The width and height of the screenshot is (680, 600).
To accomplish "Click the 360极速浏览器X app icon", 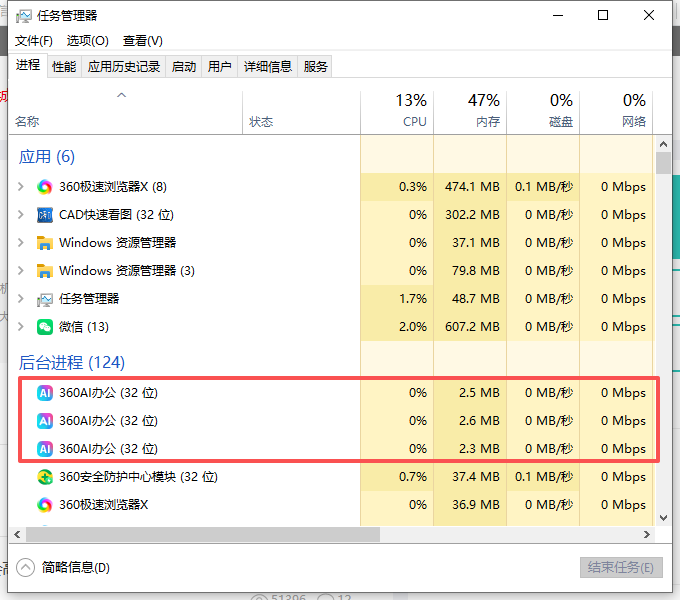I will [45, 187].
